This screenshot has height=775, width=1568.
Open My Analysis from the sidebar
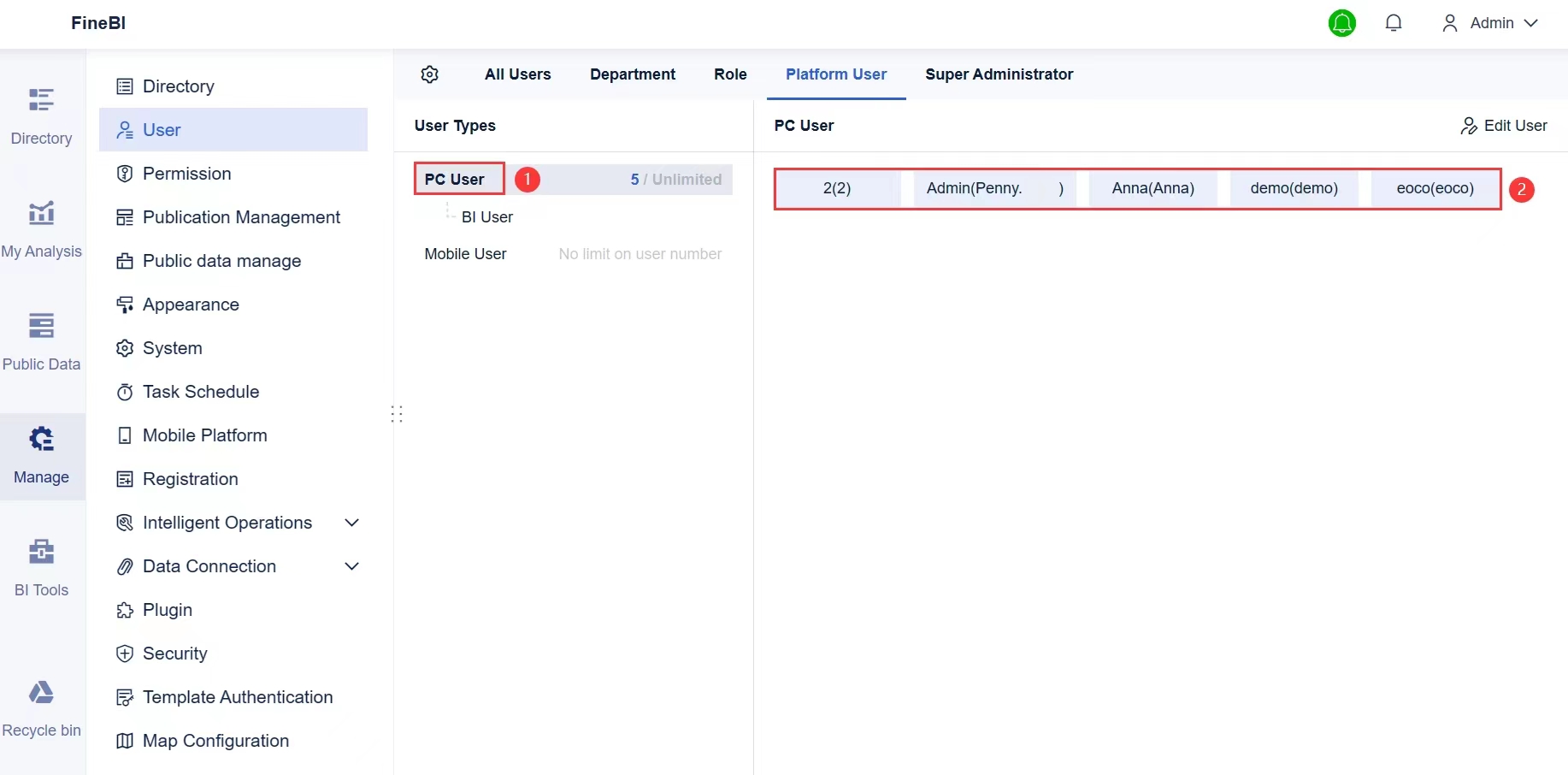pyautogui.click(x=42, y=228)
